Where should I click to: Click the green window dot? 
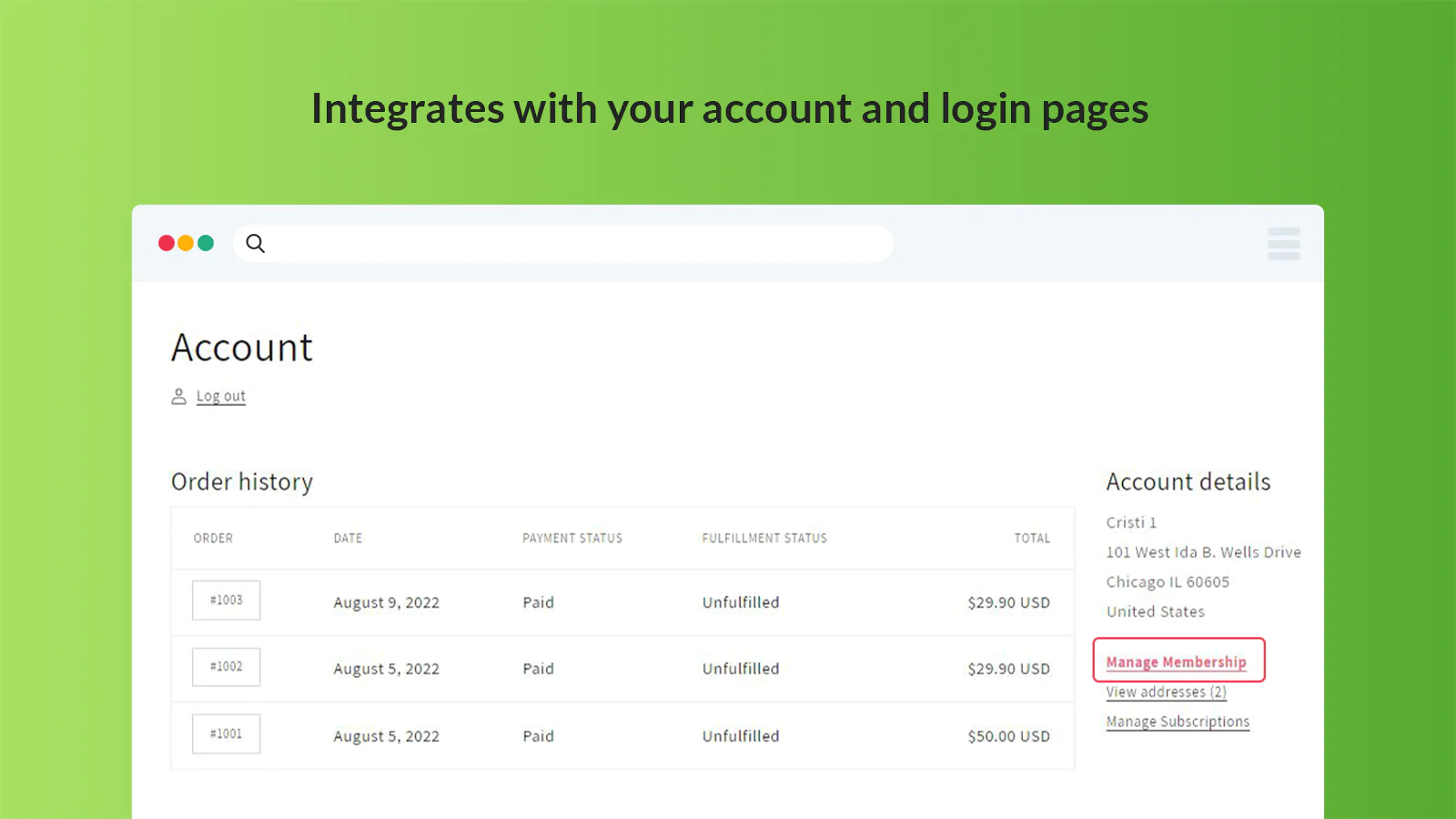206,243
